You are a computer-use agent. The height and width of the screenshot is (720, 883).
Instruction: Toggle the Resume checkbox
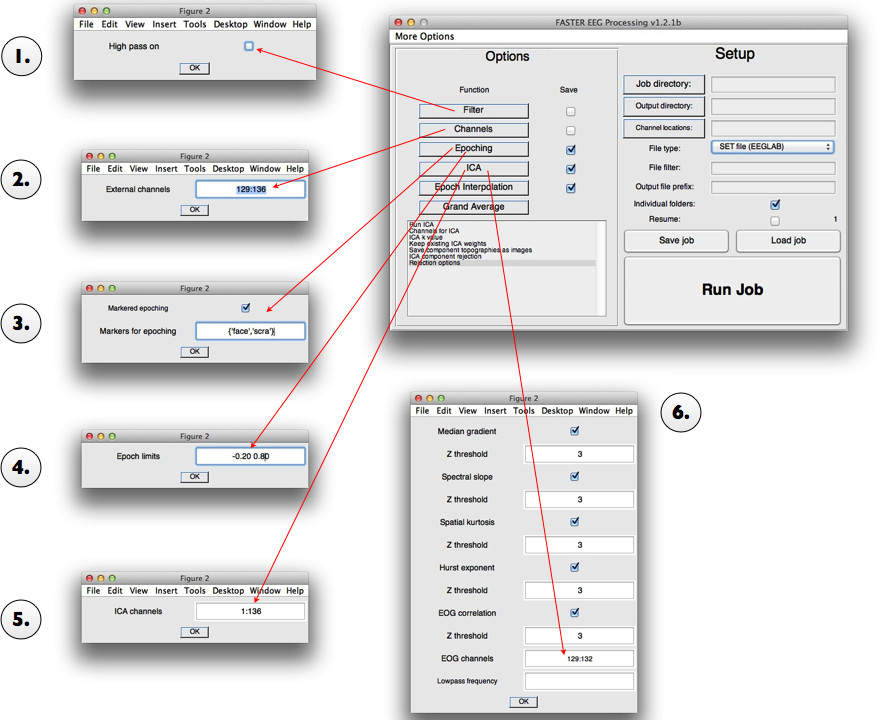775,221
